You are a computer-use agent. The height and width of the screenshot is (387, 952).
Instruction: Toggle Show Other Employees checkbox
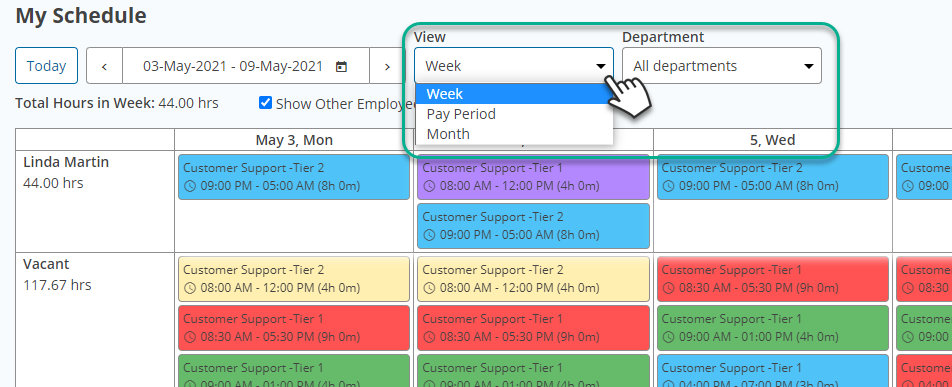tap(265, 103)
